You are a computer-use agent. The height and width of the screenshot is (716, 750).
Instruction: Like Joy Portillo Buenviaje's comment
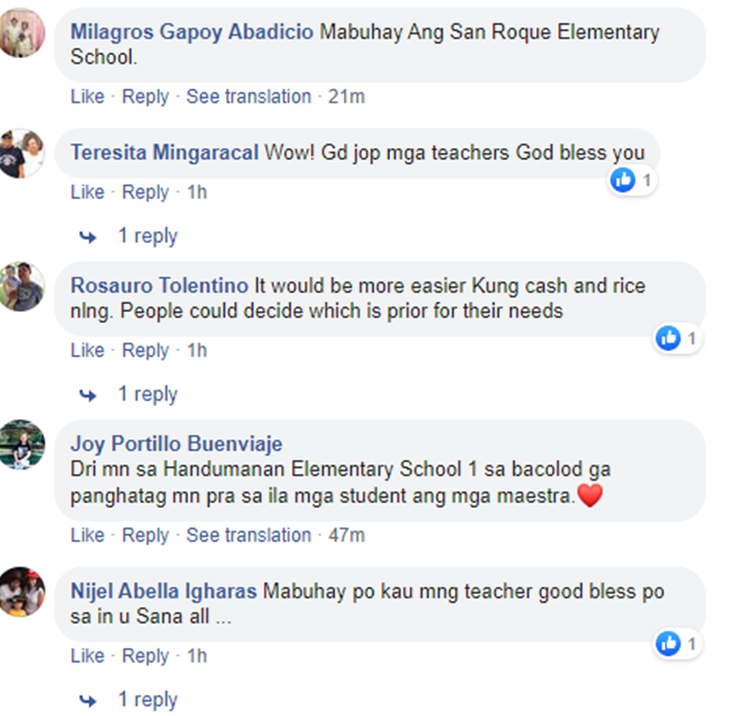[88, 535]
